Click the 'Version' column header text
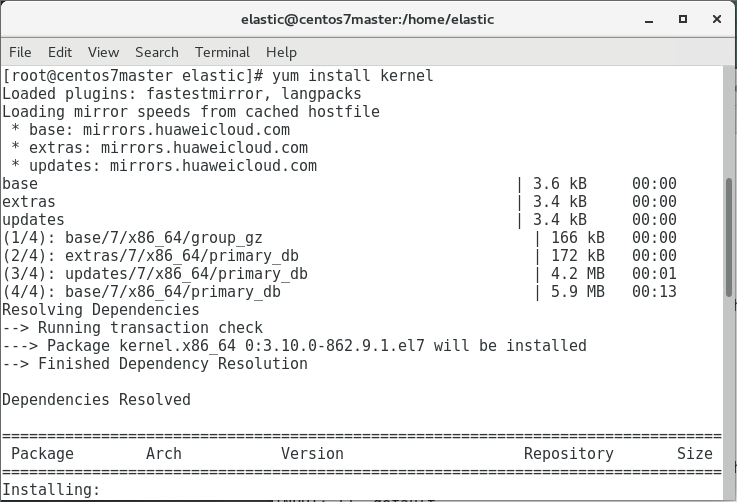This screenshot has height=502, width=737. tap(312, 454)
